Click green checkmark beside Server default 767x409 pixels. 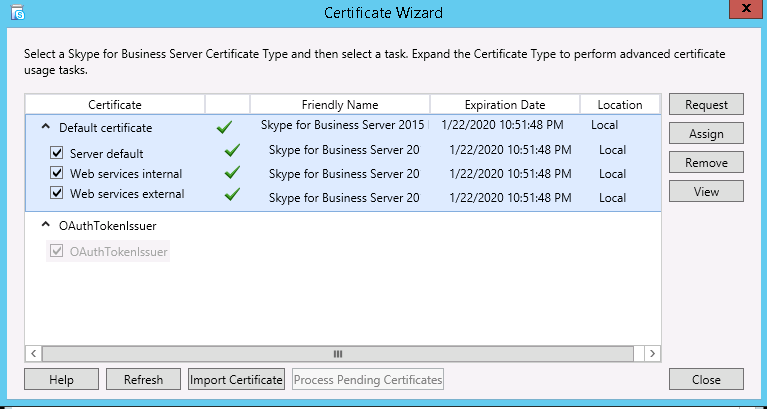(232, 150)
